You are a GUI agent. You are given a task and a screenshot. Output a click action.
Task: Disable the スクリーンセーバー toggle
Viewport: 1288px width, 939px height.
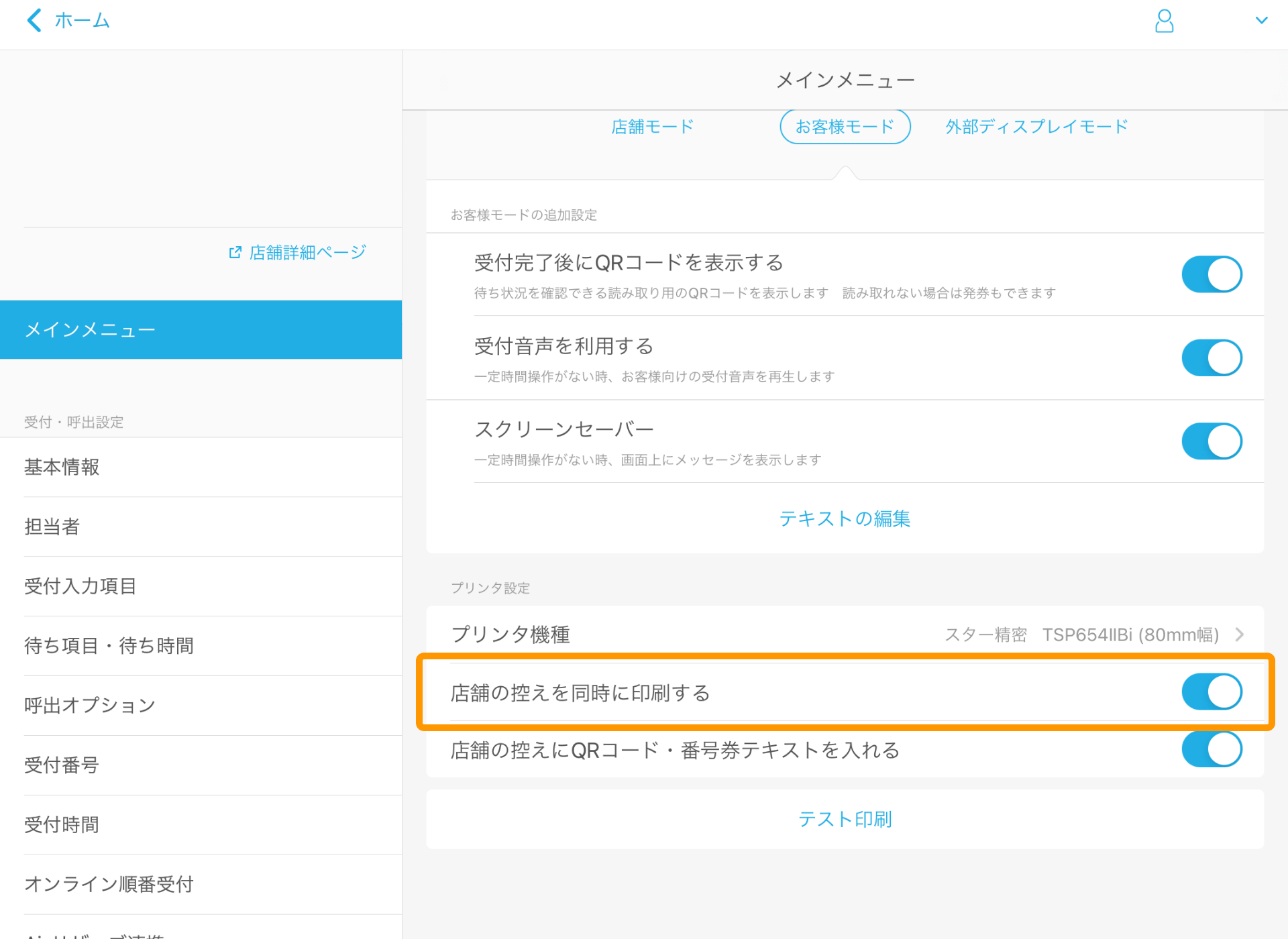coord(1212,441)
